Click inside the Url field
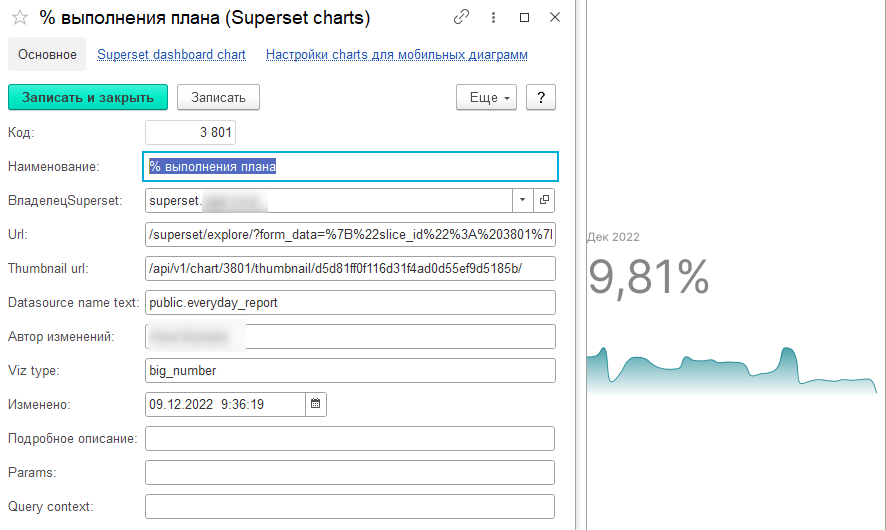Image resolution: width=886 pixels, height=530 pixels. click(x=350, y=234)
